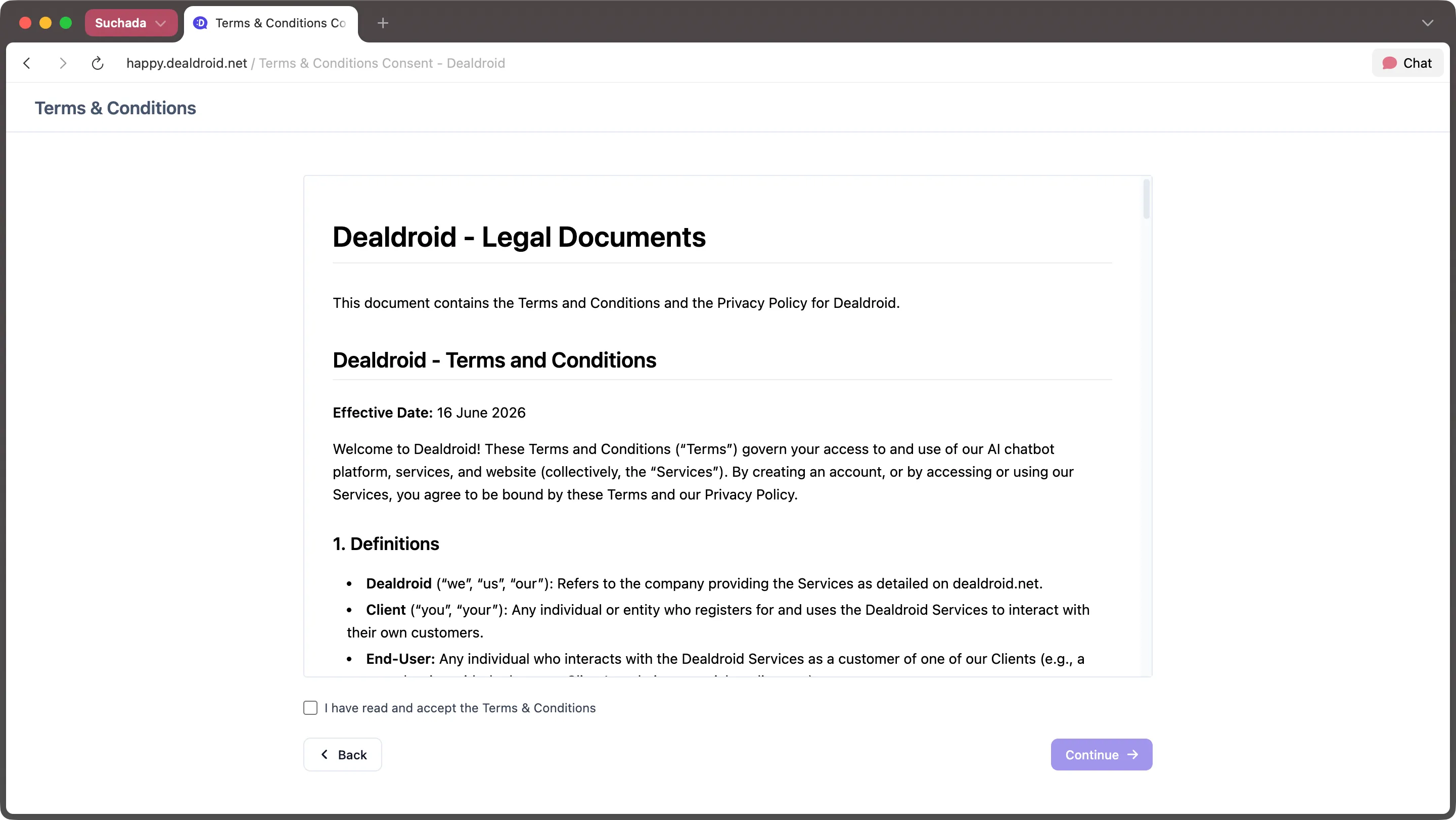The height and width of the screenshot is (820, 1456).
Task: Switch to the Terms & Conditions Consent tab
Action: pos(271,23)
